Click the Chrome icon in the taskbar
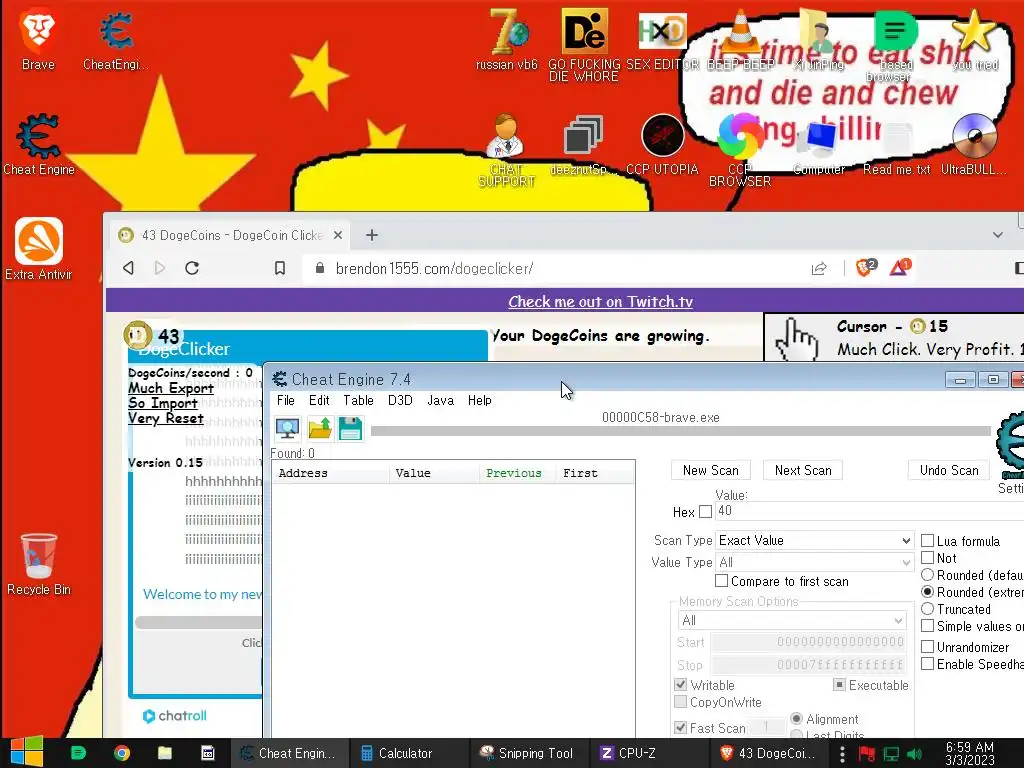The height and width of the screenshot is (768, 1024). 121,753
